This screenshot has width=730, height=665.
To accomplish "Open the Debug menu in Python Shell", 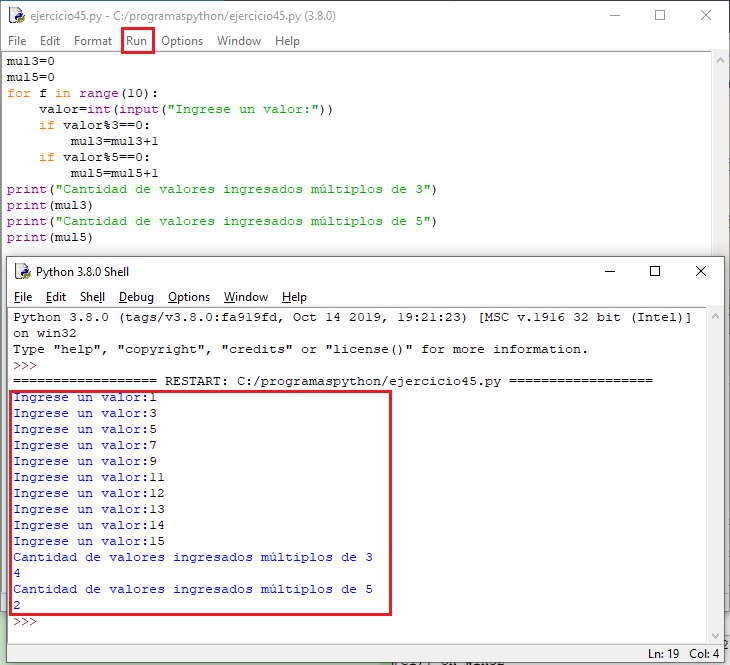I will click(x=136, y=297).
